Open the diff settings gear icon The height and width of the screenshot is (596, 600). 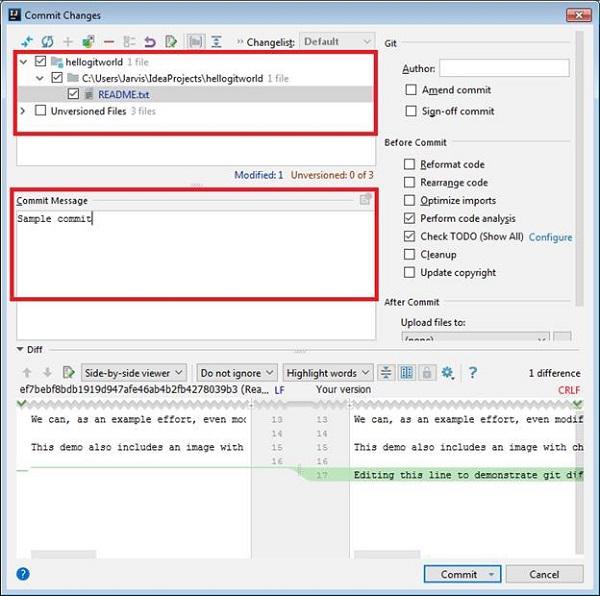click(x=447, y=373)
